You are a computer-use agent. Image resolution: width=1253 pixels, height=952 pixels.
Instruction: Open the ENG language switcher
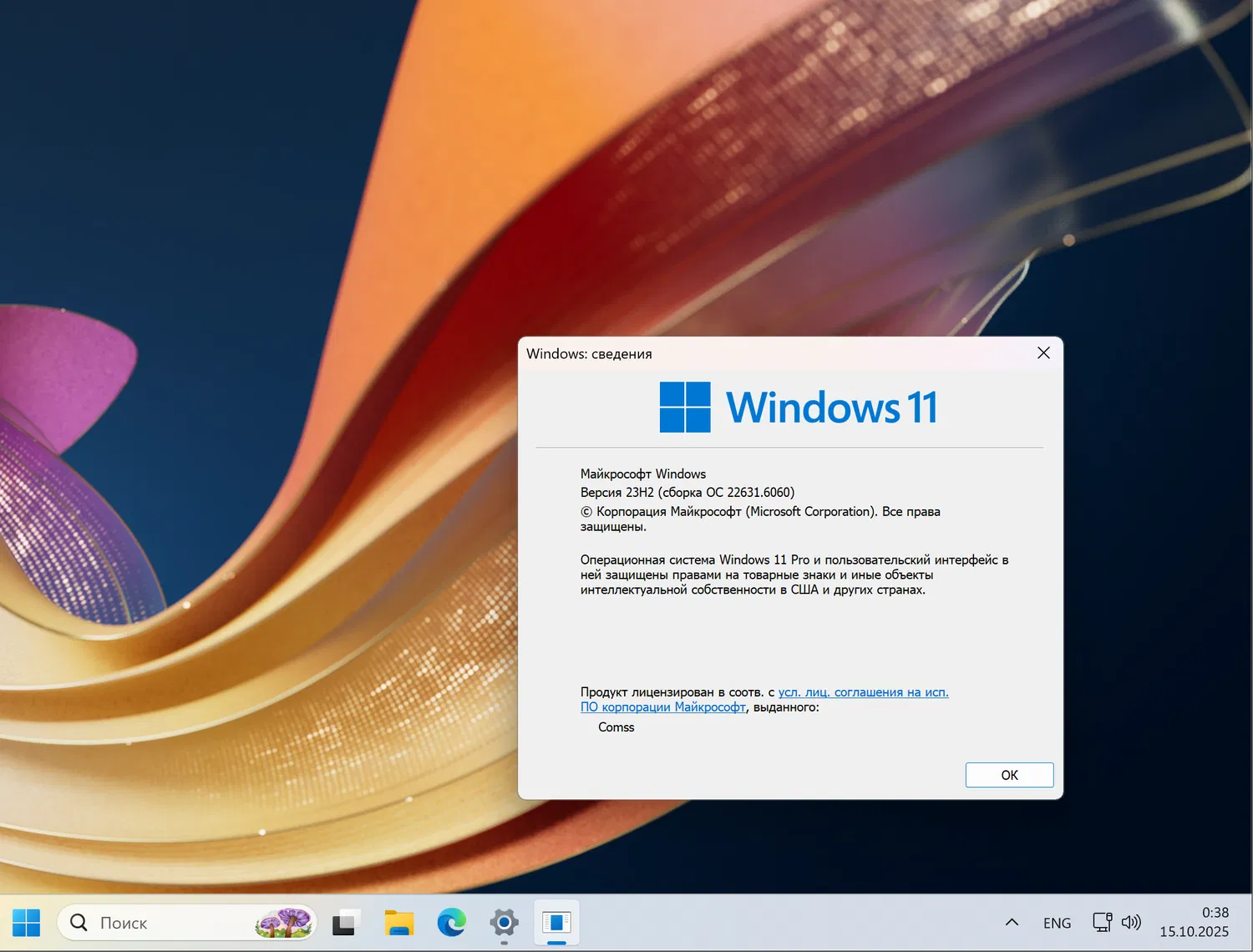click(1057, 922)
